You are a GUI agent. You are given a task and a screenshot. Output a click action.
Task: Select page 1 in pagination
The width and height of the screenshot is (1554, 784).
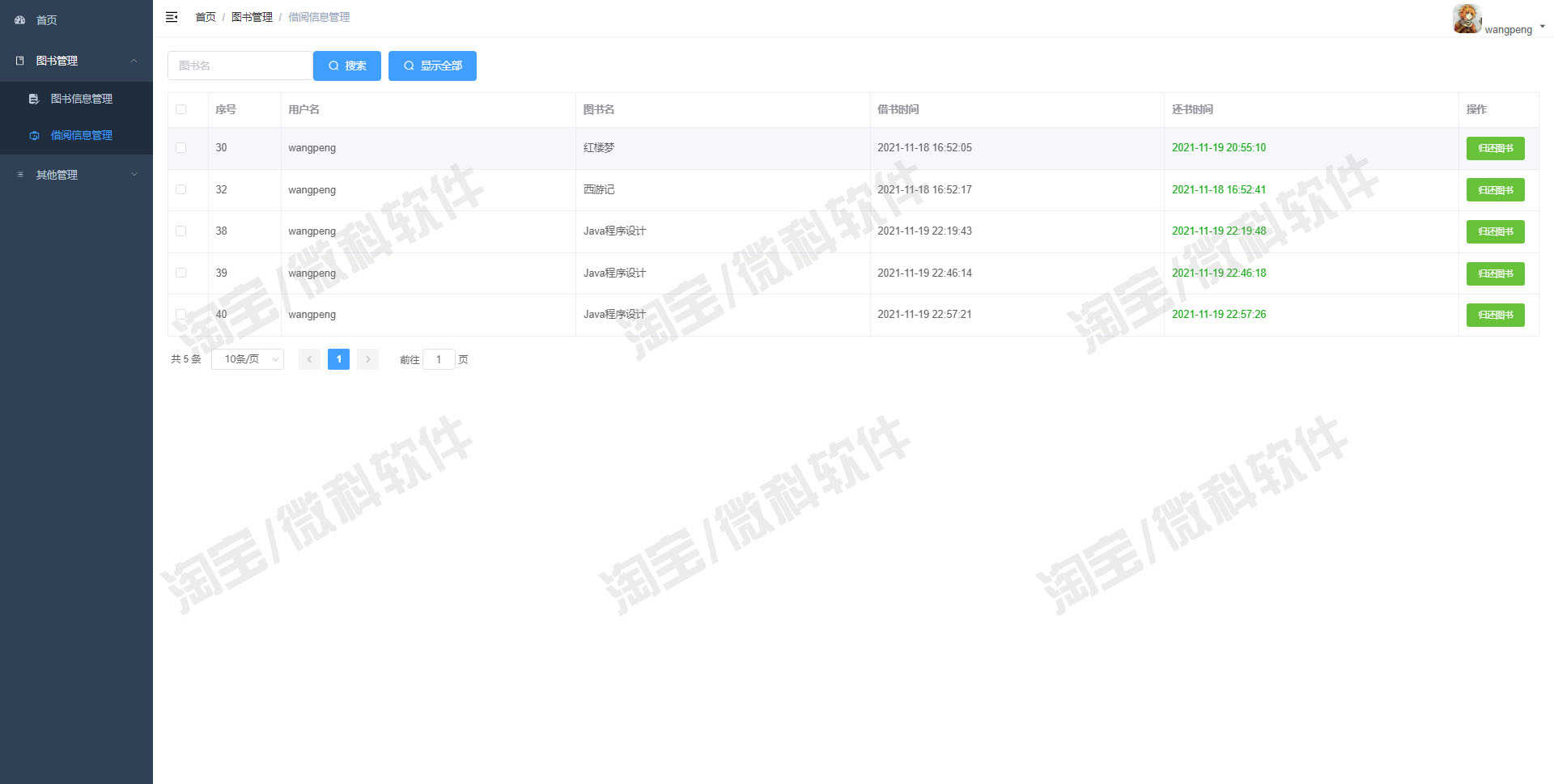tap(338, 359)
